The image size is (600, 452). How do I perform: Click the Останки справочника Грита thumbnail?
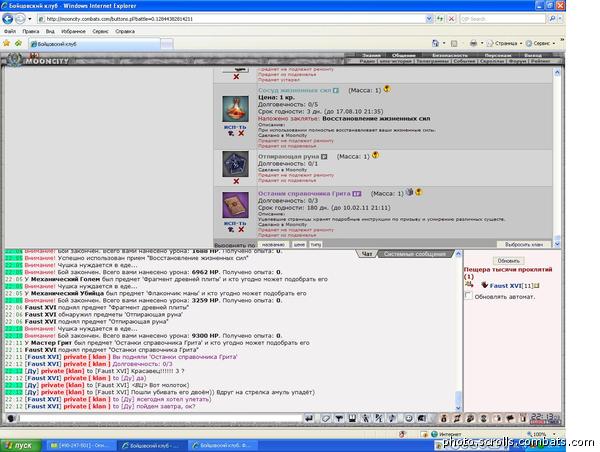tap(235, 205)
